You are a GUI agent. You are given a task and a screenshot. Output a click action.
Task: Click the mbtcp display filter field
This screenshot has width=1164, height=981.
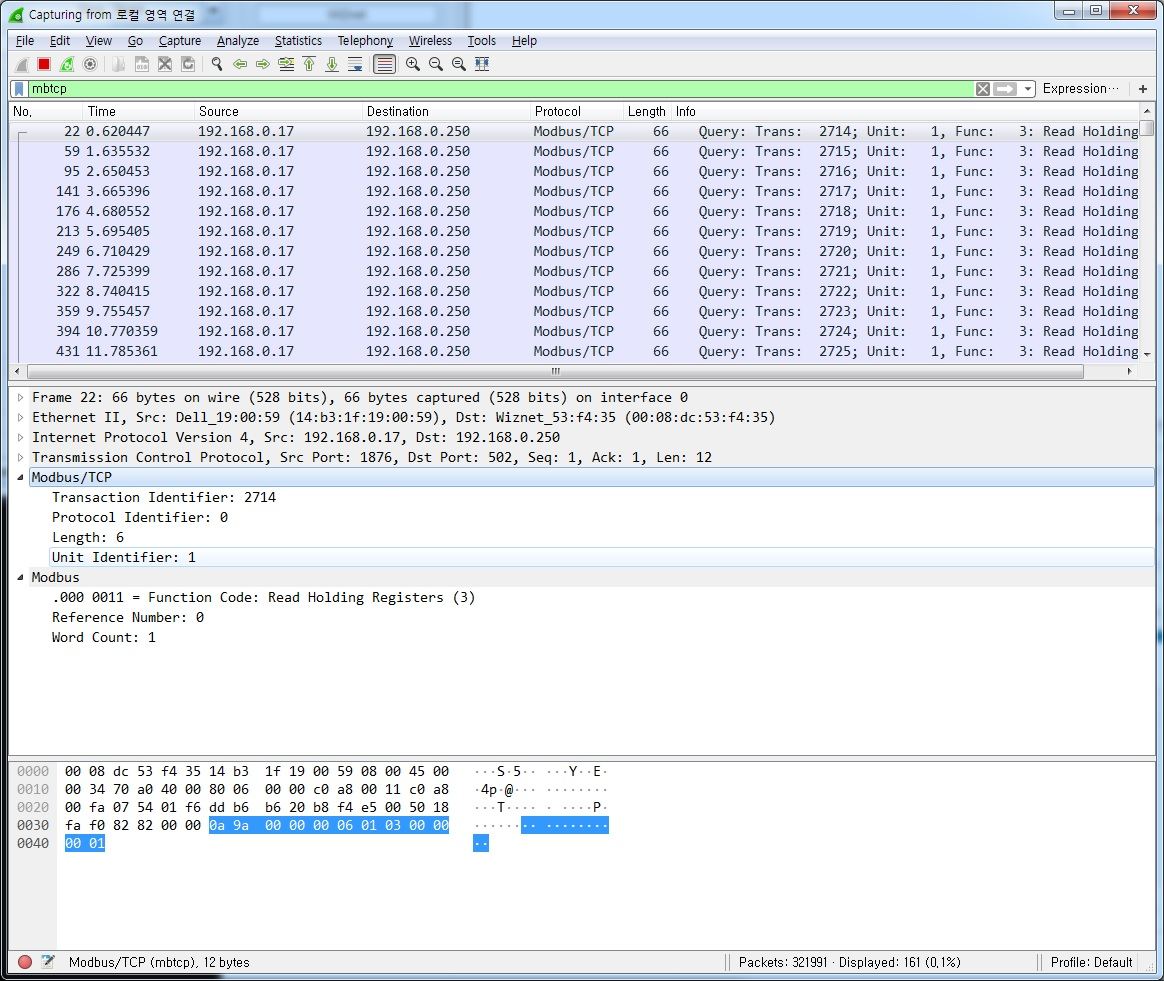[501, 89]
